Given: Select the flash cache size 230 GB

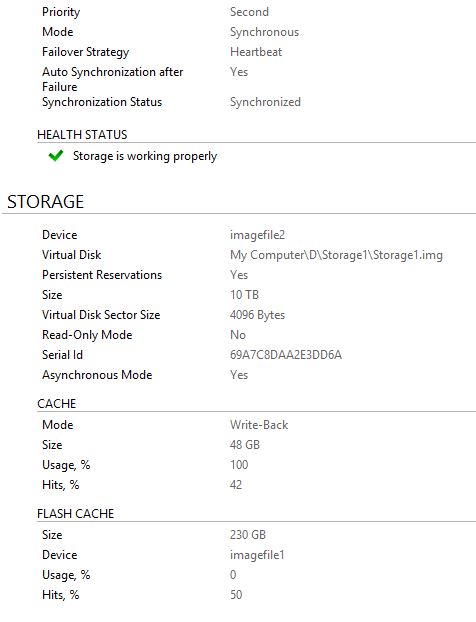Looking at the screenshot, I should pyautogui.click(x=248, y=535).
